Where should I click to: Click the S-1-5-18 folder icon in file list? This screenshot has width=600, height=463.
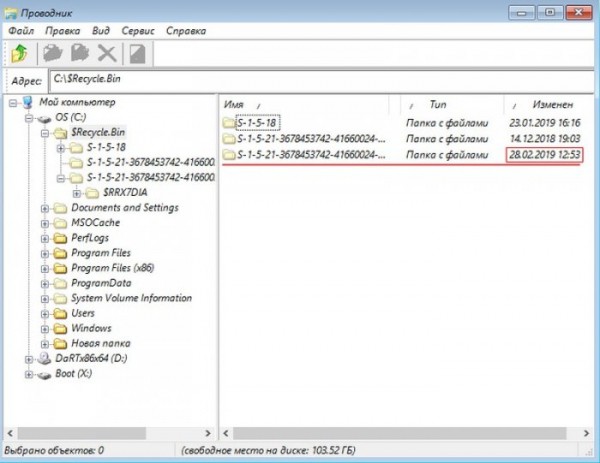pos(229,123)
